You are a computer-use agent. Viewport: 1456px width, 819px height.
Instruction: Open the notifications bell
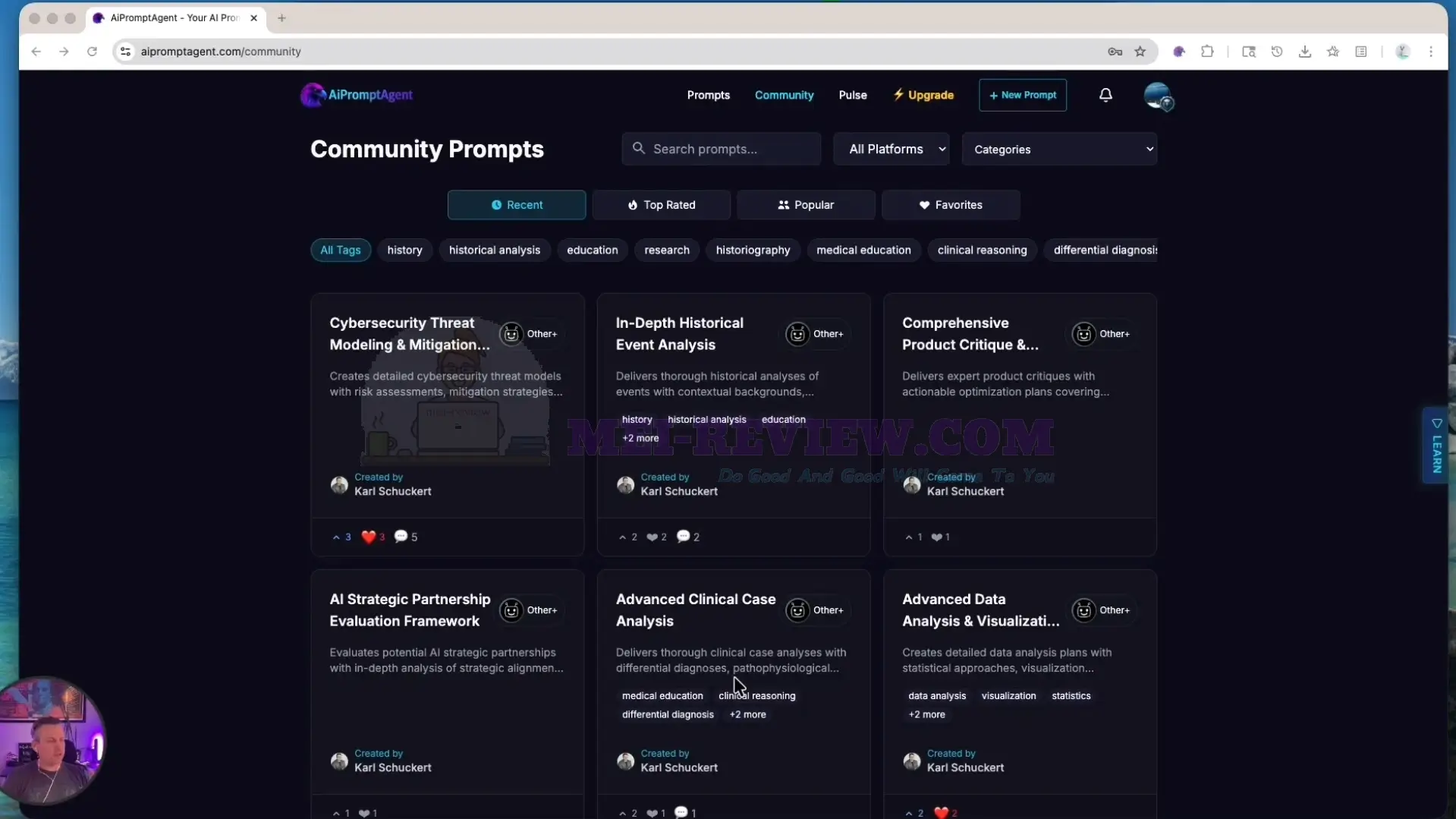pos(1105,95)
